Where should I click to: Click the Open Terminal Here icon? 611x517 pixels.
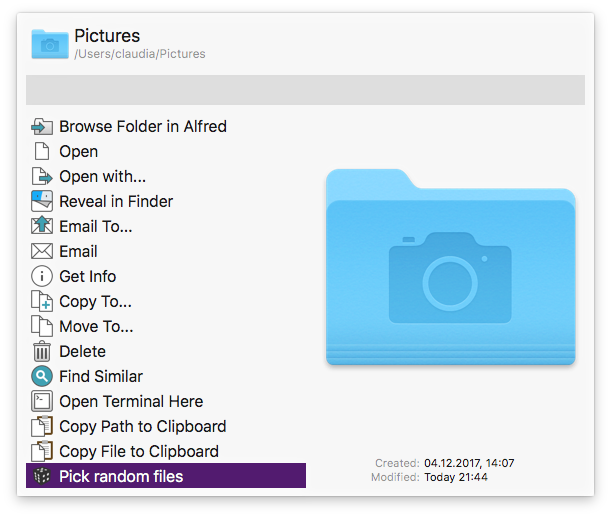(x=42, y=402)
